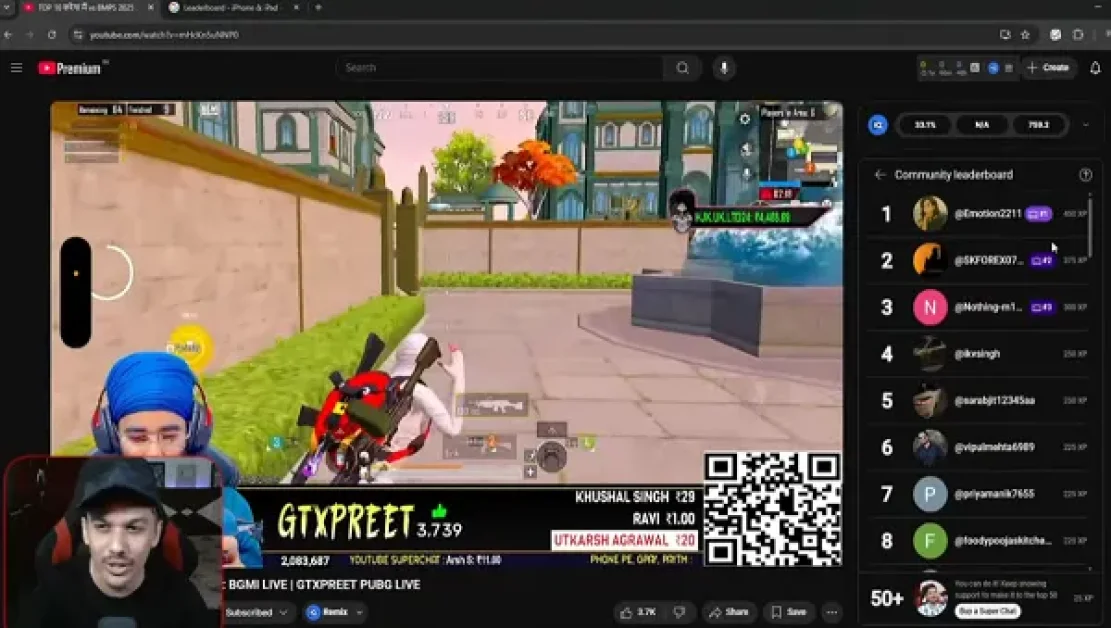1111x628 pixels.
Task: Toggle the dislike thumbs-down button
Action: click(678, 612)
